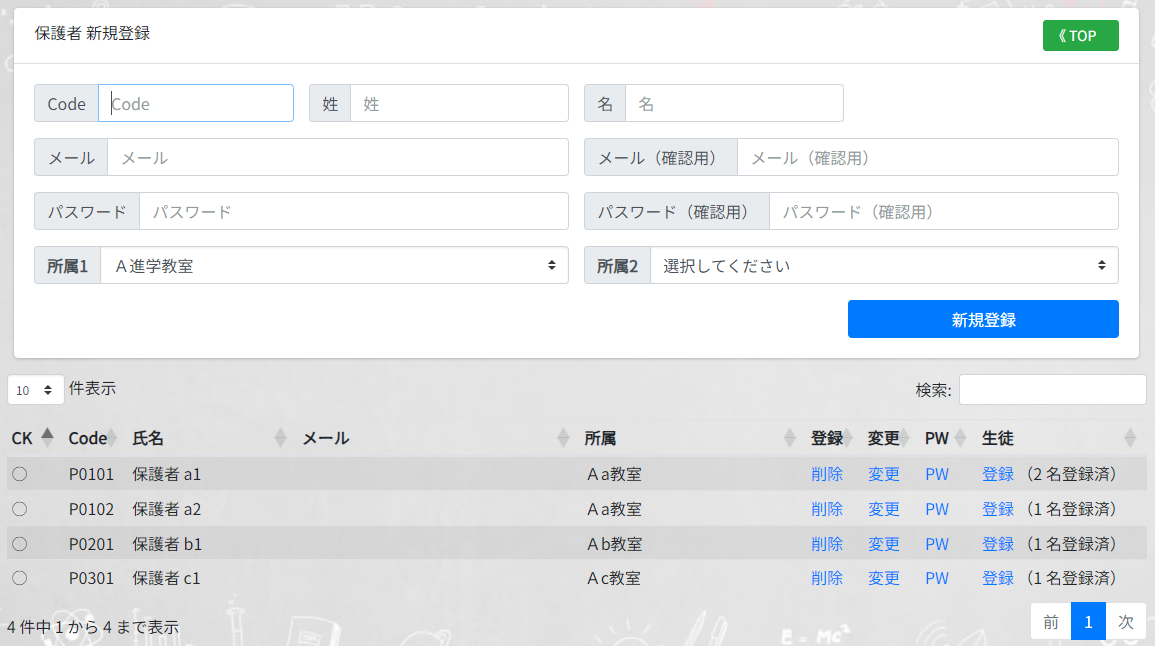Viewport: 1155px width, 646px height.
Task: Return to top via TOP button
Action: tap(1080, 36)
